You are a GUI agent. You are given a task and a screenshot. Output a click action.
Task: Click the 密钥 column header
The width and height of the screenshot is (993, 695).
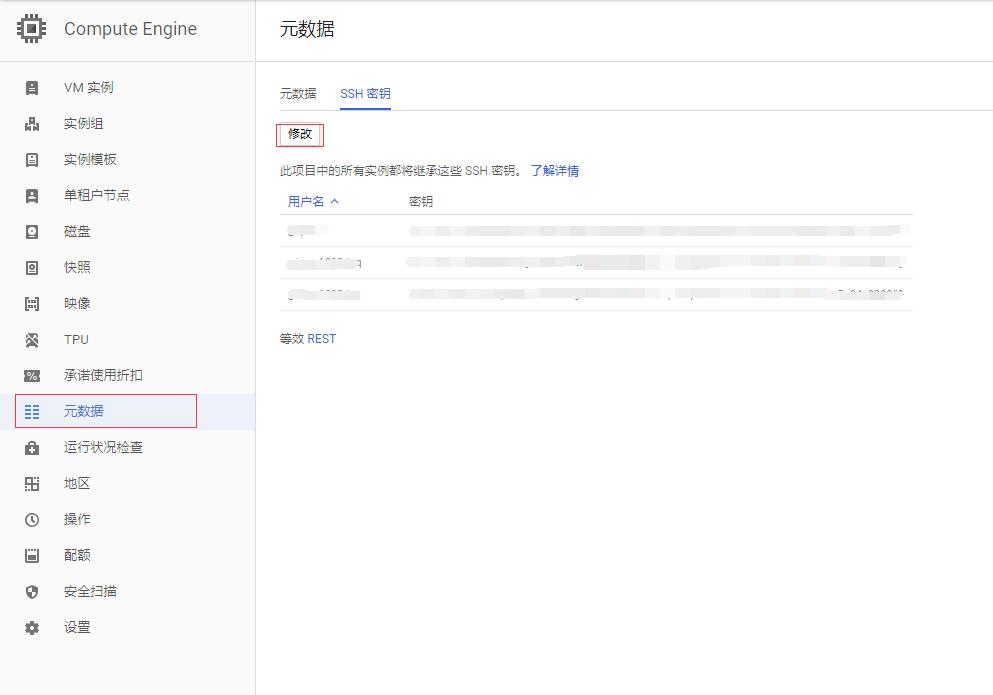(421, 201)
